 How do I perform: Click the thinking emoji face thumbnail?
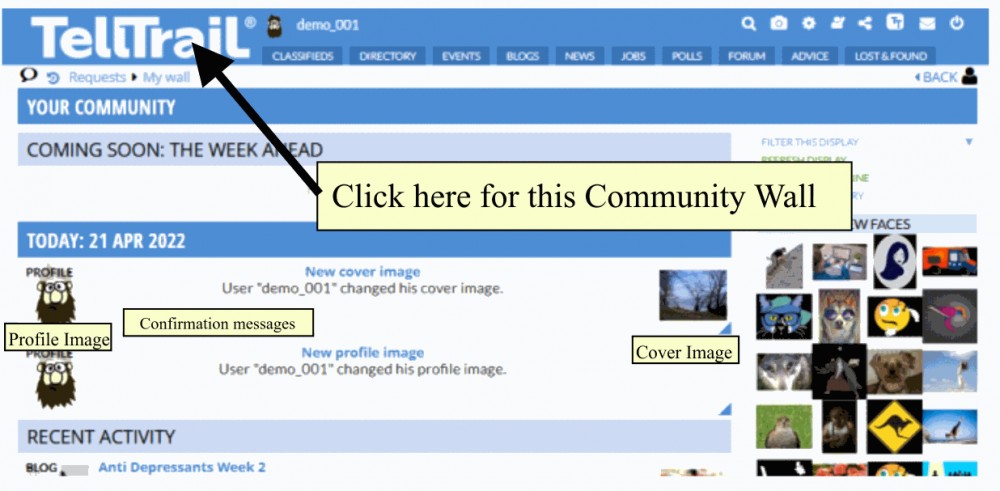click(894, 316)
